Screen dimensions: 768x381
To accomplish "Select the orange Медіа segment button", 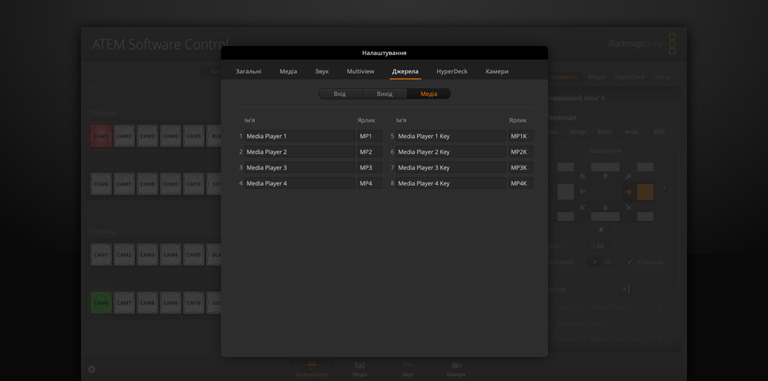I will coord(429,94).
